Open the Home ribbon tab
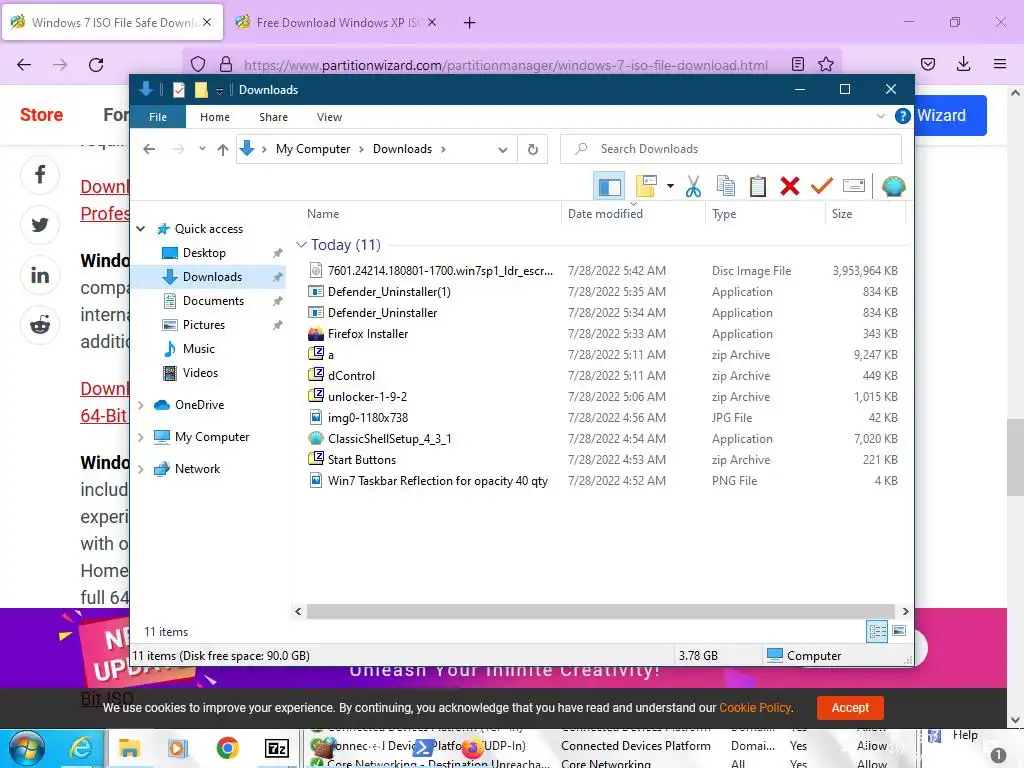Image resolution: width=1024 pixels, height=768 pixels. (215, 117)
